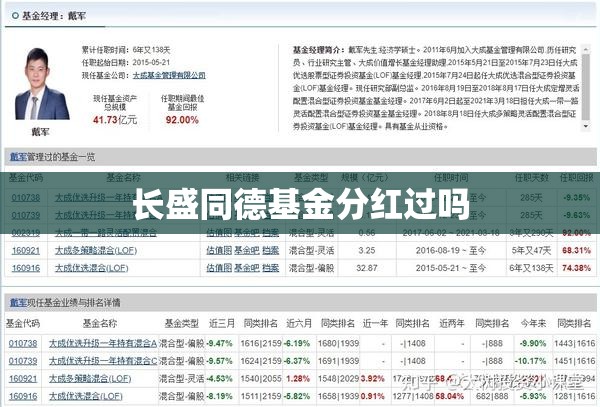Screen dimensions: 600x407
Task: Click the 戴军 link in the 现任基金业绩与排名详情 heading
Action: 18,303
